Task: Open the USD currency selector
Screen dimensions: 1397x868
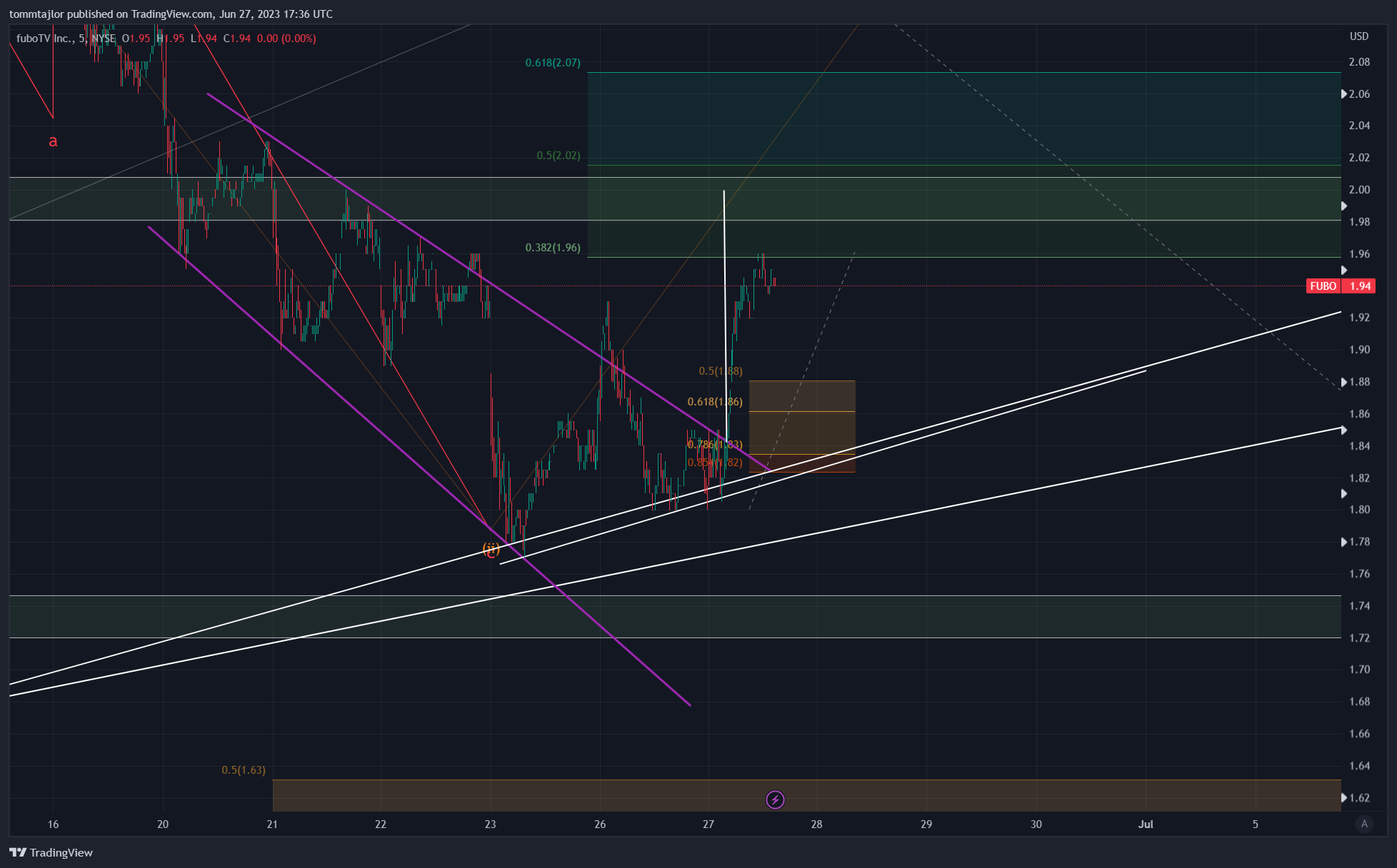Action: tap(1359, 36)
